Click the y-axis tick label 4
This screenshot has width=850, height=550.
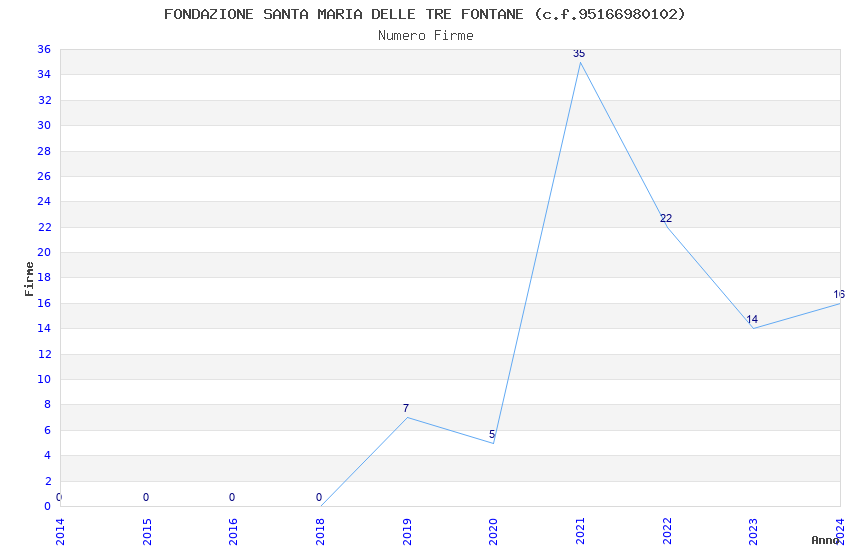pyautogui.click(x=47, y=455)
